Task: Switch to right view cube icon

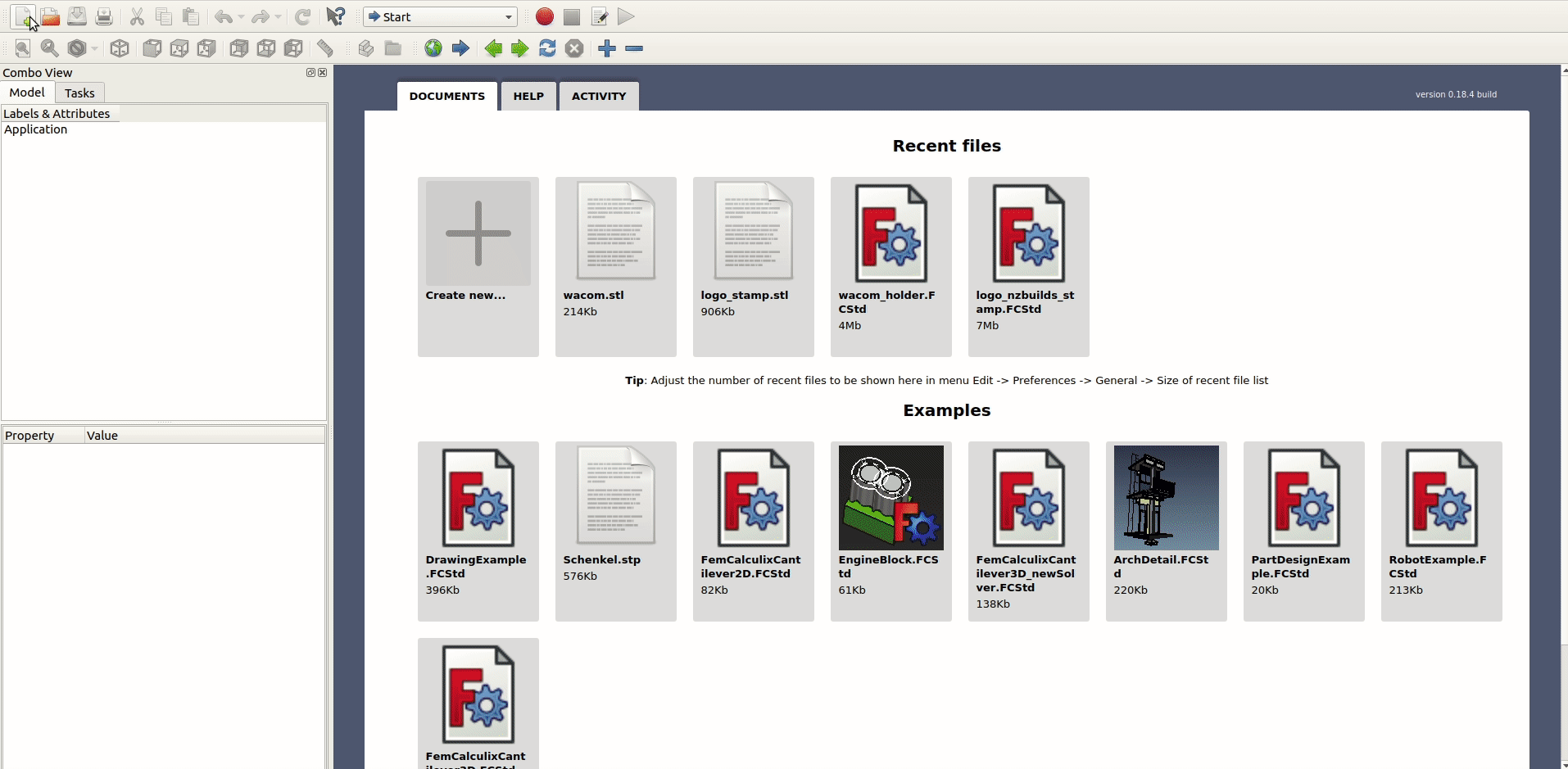Action: point(206,48)
